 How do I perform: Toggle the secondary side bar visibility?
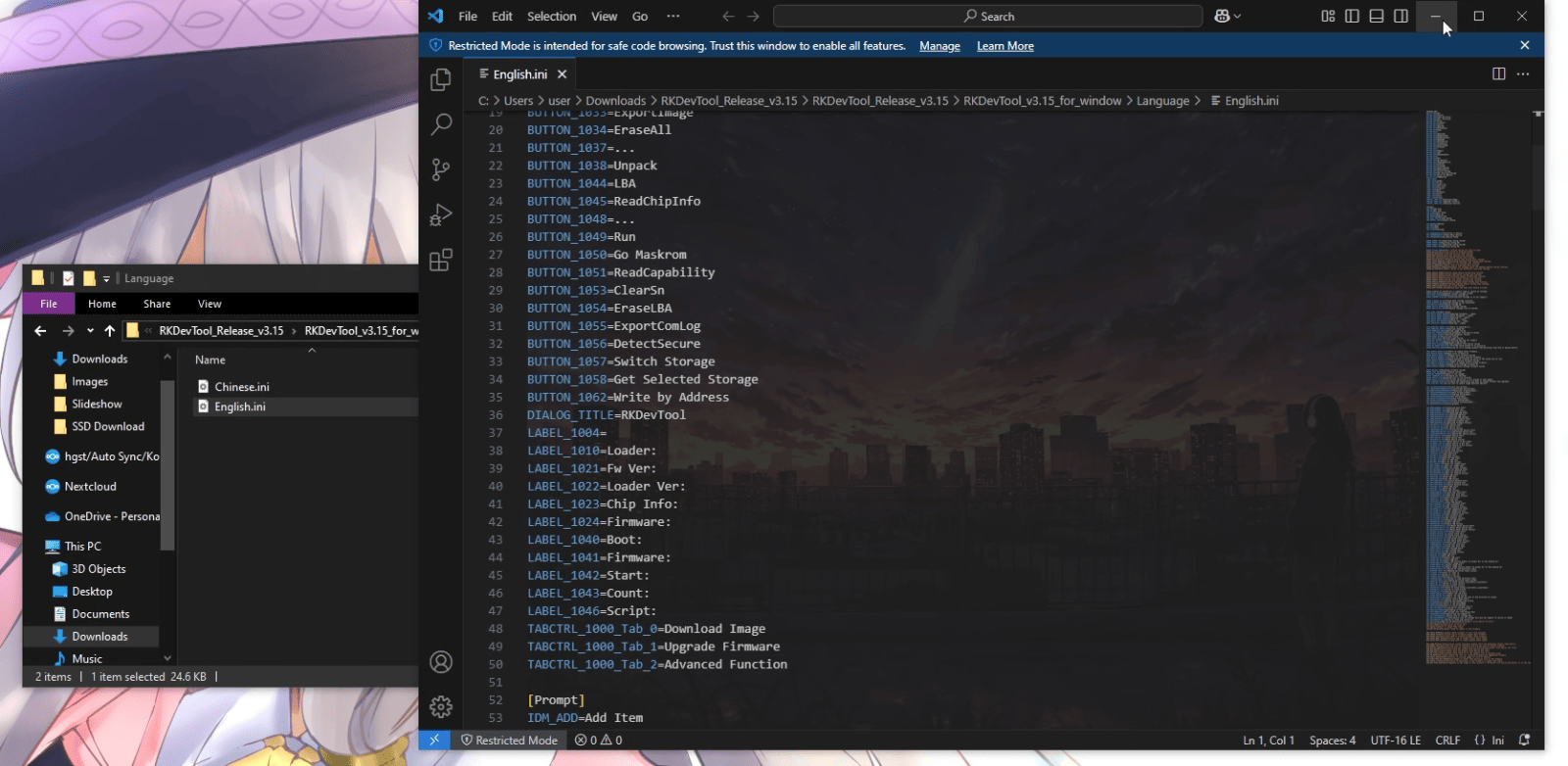[1401, 16]
